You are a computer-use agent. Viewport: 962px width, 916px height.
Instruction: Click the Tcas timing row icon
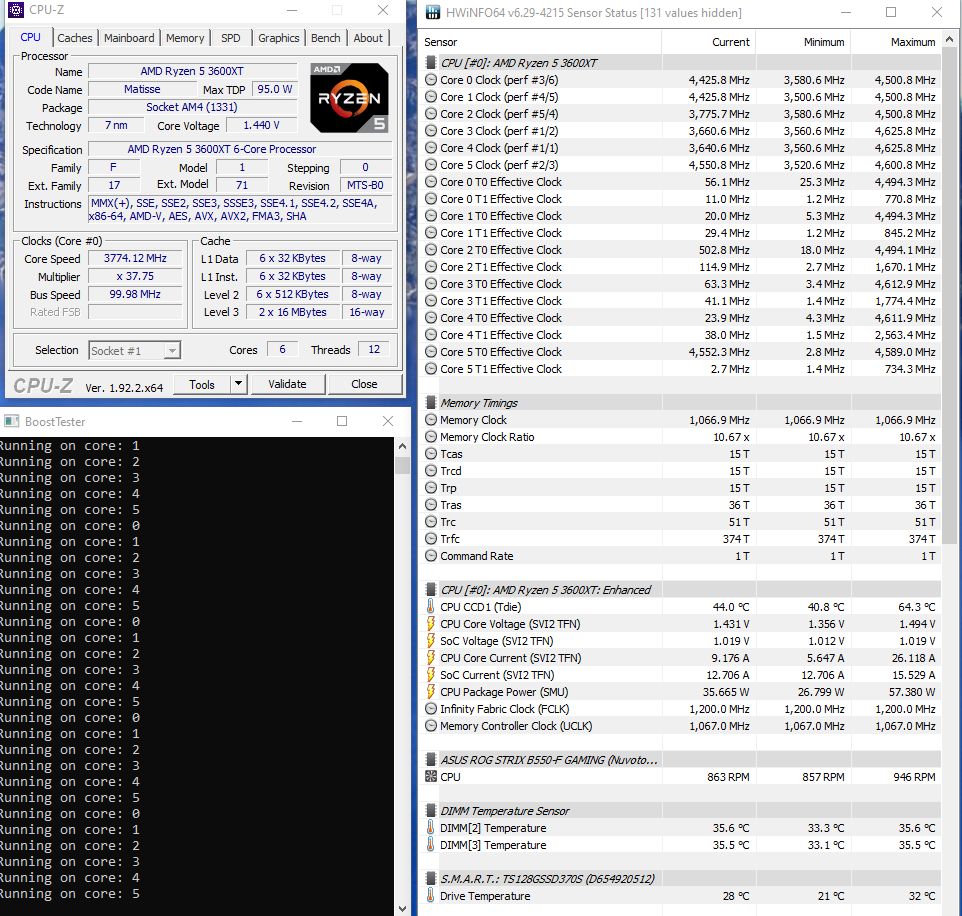pyautogui.click(x=431, y=454)
